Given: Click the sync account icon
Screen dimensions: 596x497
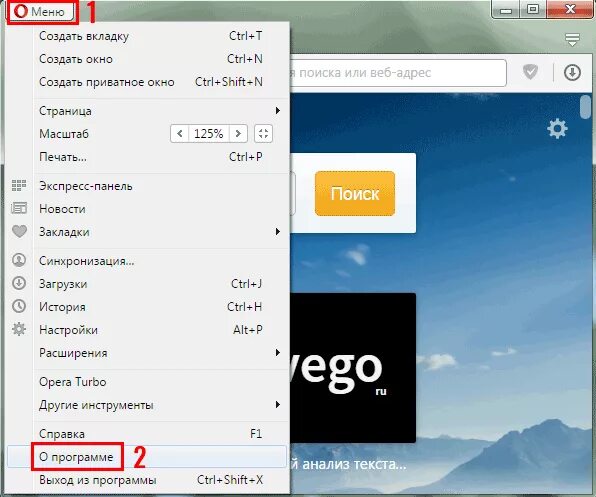Looking at the screenshot, I should tap(19, 260).
